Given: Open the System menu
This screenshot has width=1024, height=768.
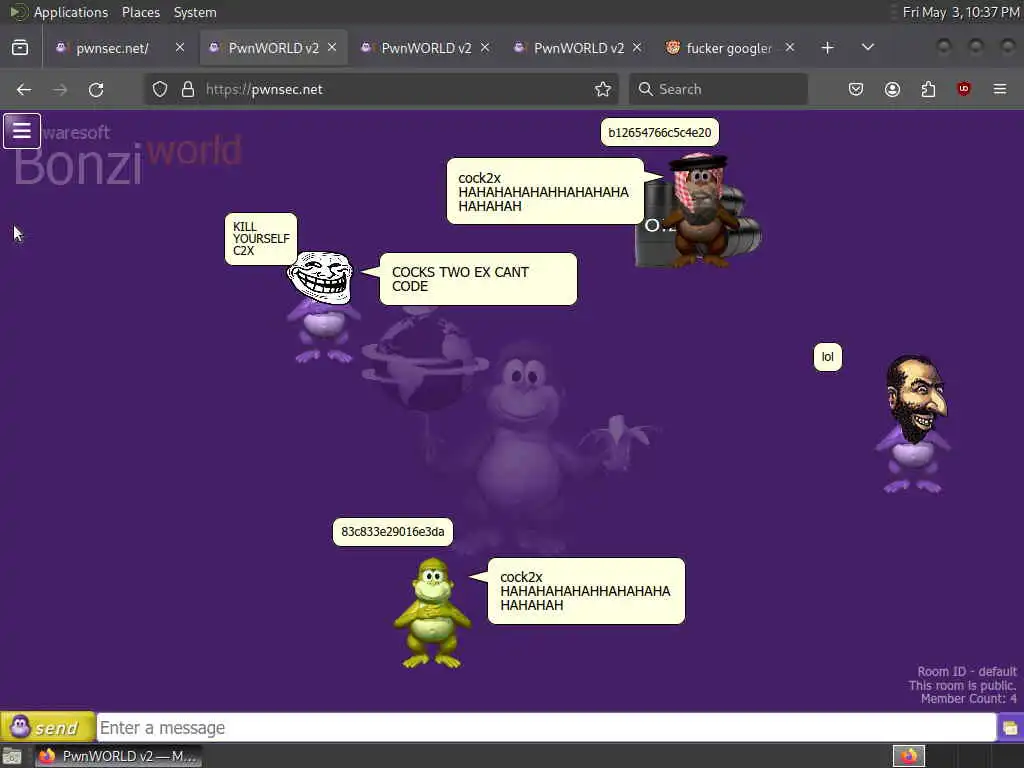Looking at the screenshot, I should coord(195,12).
